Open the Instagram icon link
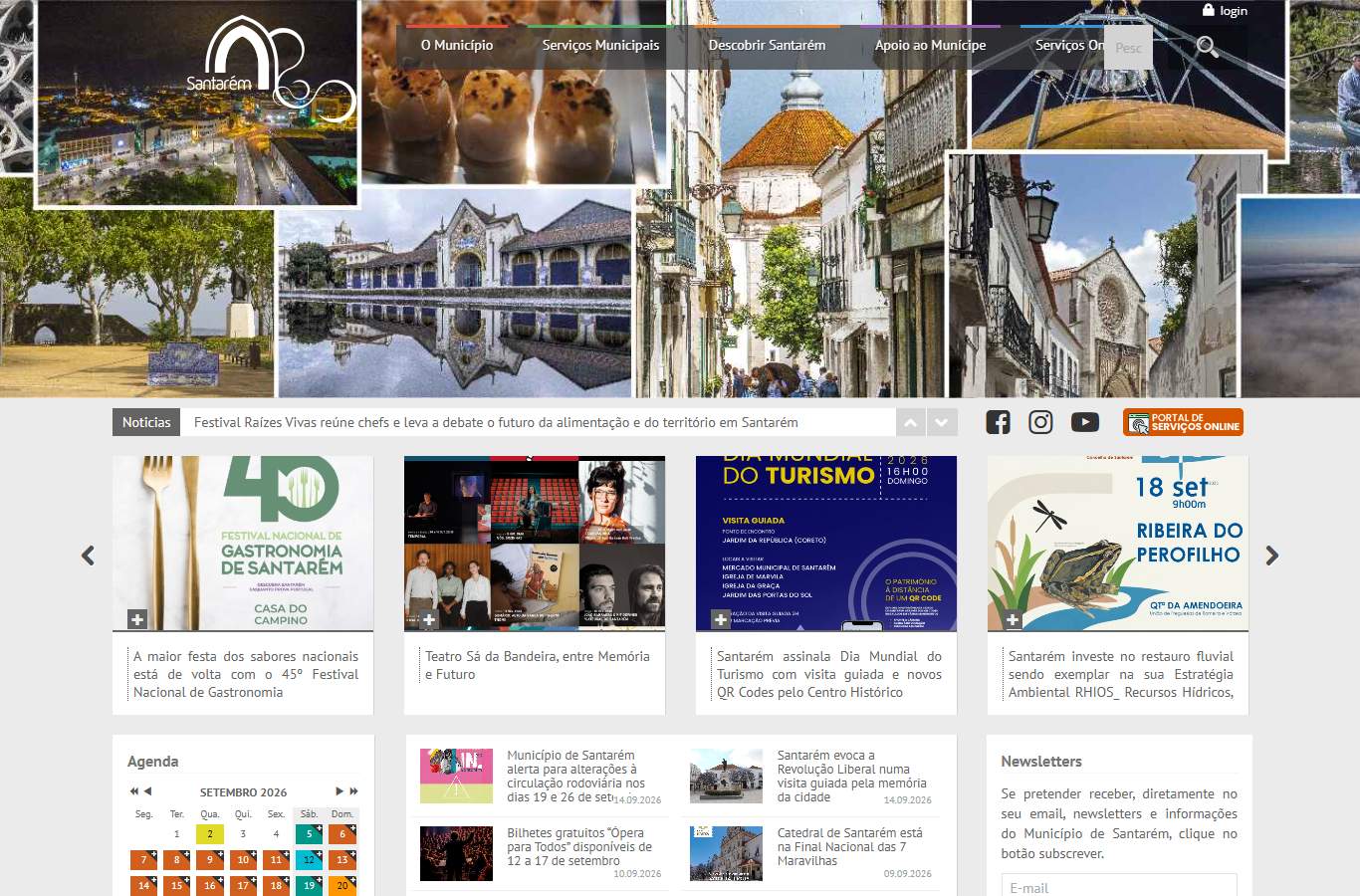 click(x=1040, y=422)
